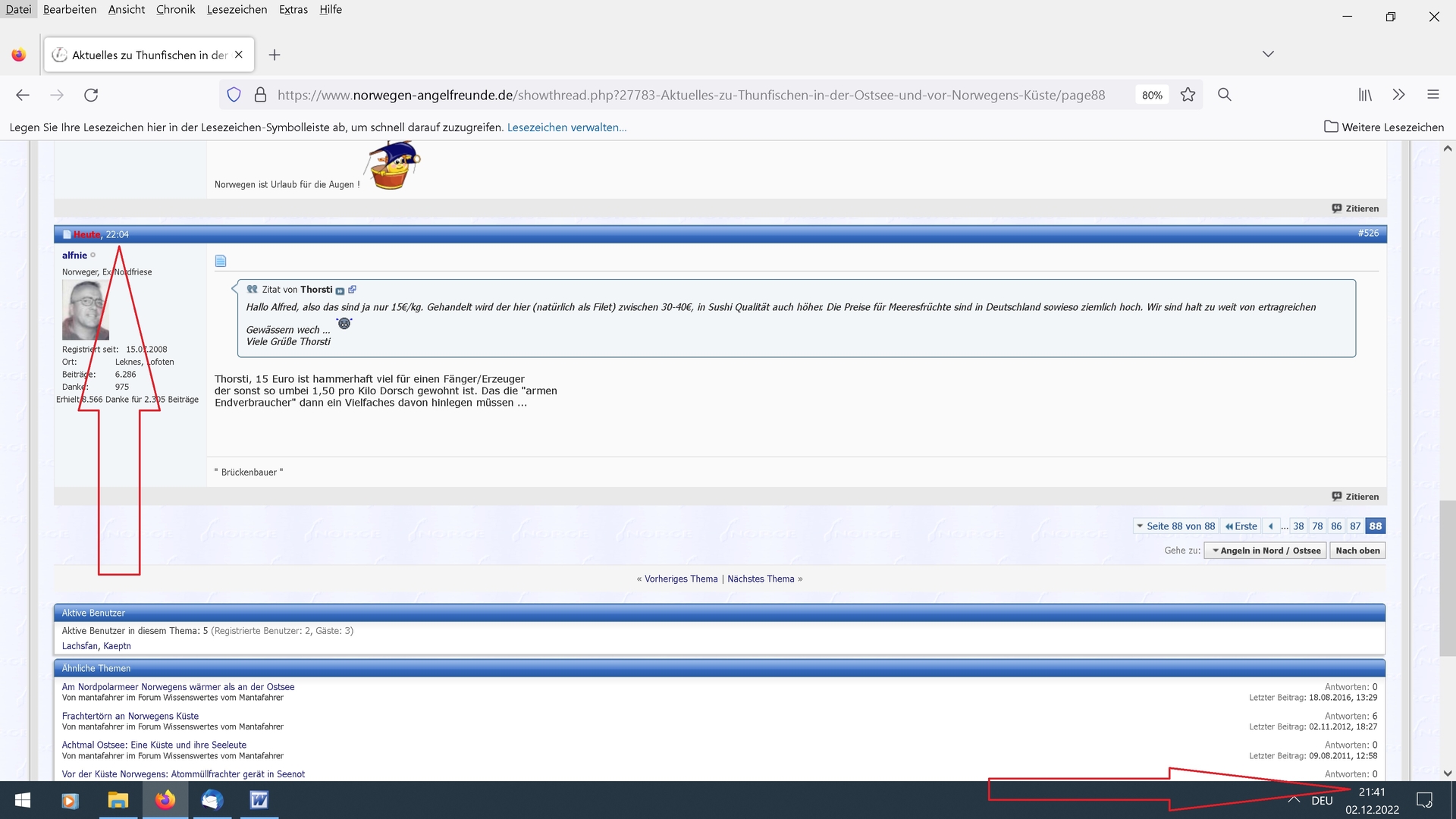Open the Hilfe menu
This screenshot has width=1456, height=819.
[331, 9]
